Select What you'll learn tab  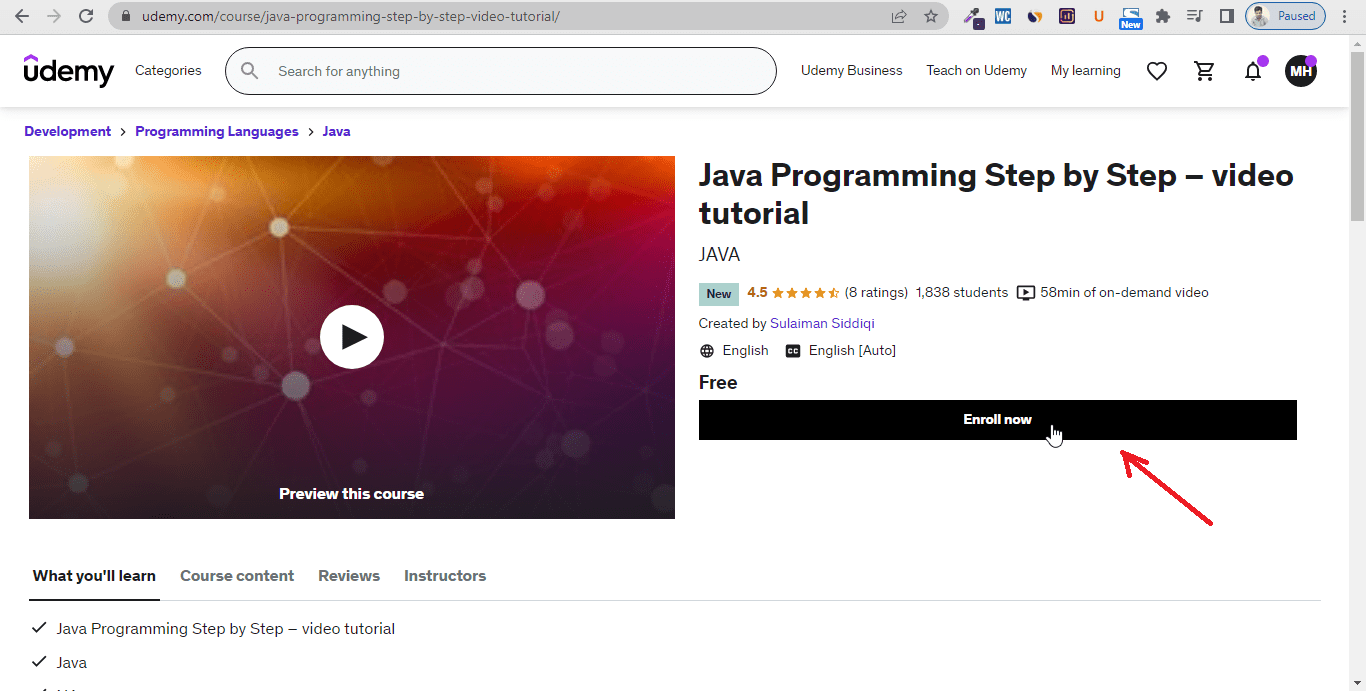(x=94, y=576)
